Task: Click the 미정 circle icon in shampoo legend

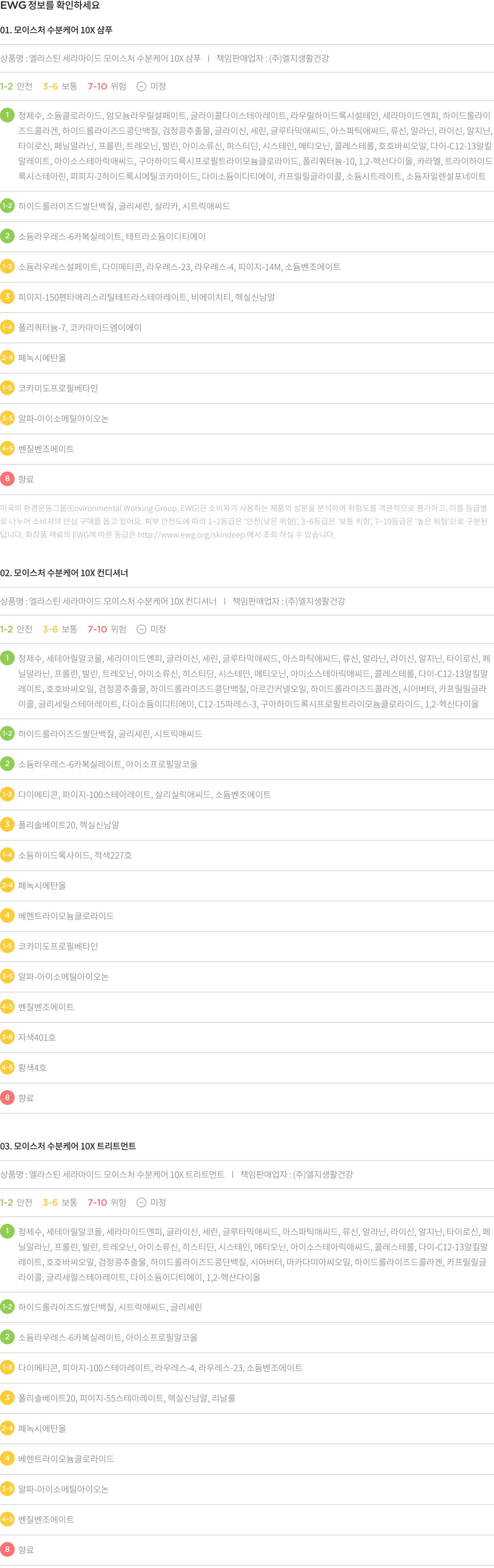Action: [x=141, y=87]
